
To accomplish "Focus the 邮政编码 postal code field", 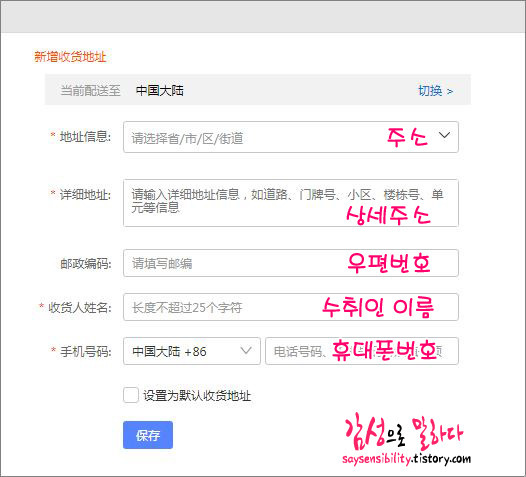I will point(291,263).
